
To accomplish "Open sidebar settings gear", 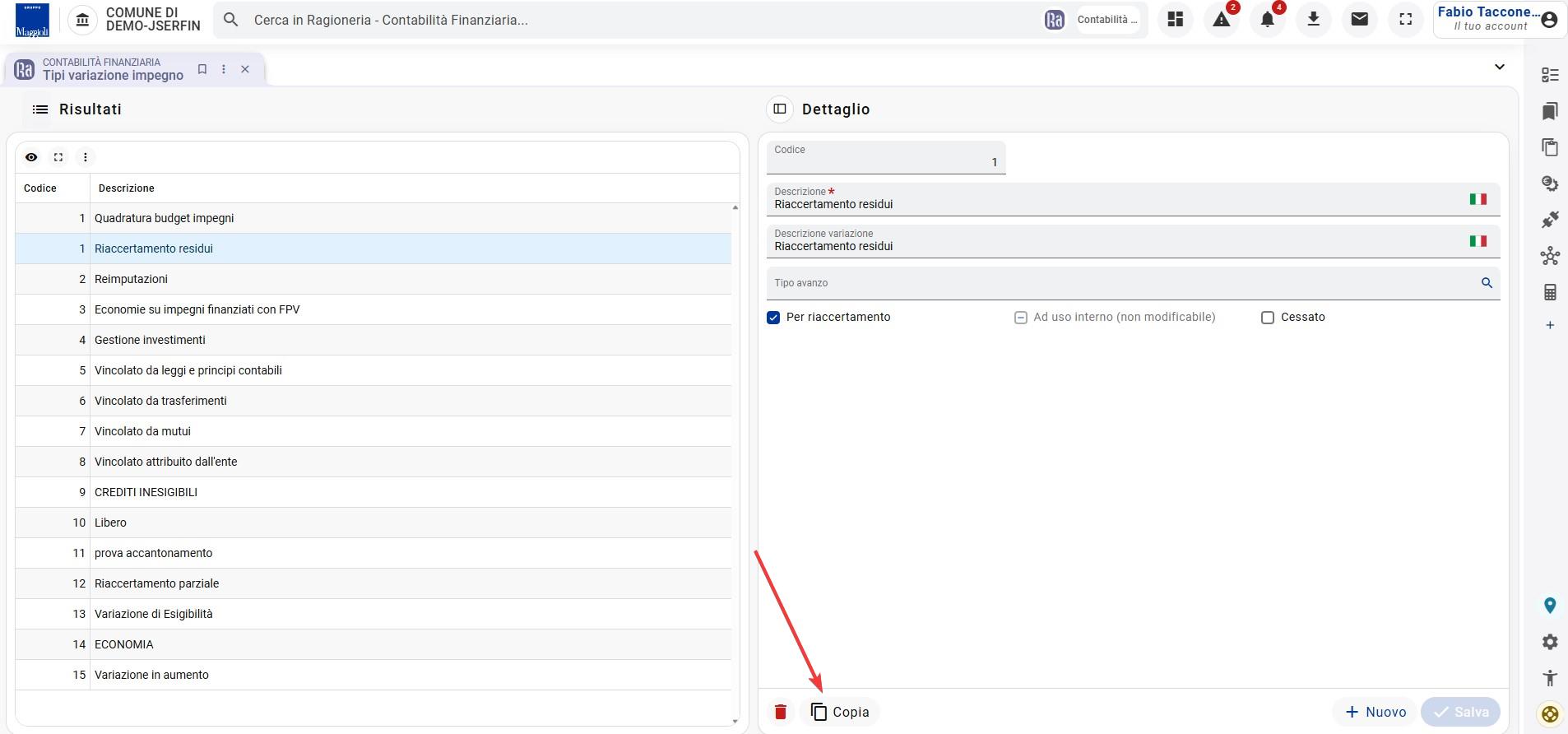I will click(1550, 642).
